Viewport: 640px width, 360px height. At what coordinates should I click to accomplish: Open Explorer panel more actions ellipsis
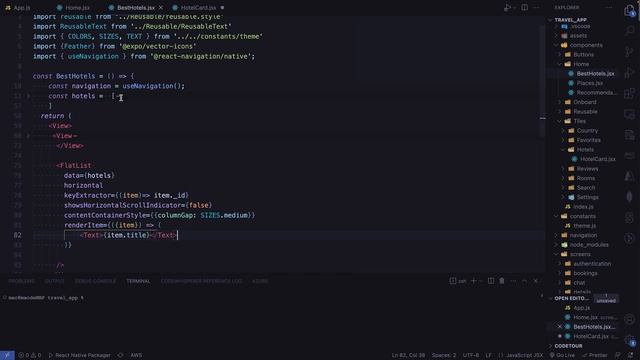609,7
